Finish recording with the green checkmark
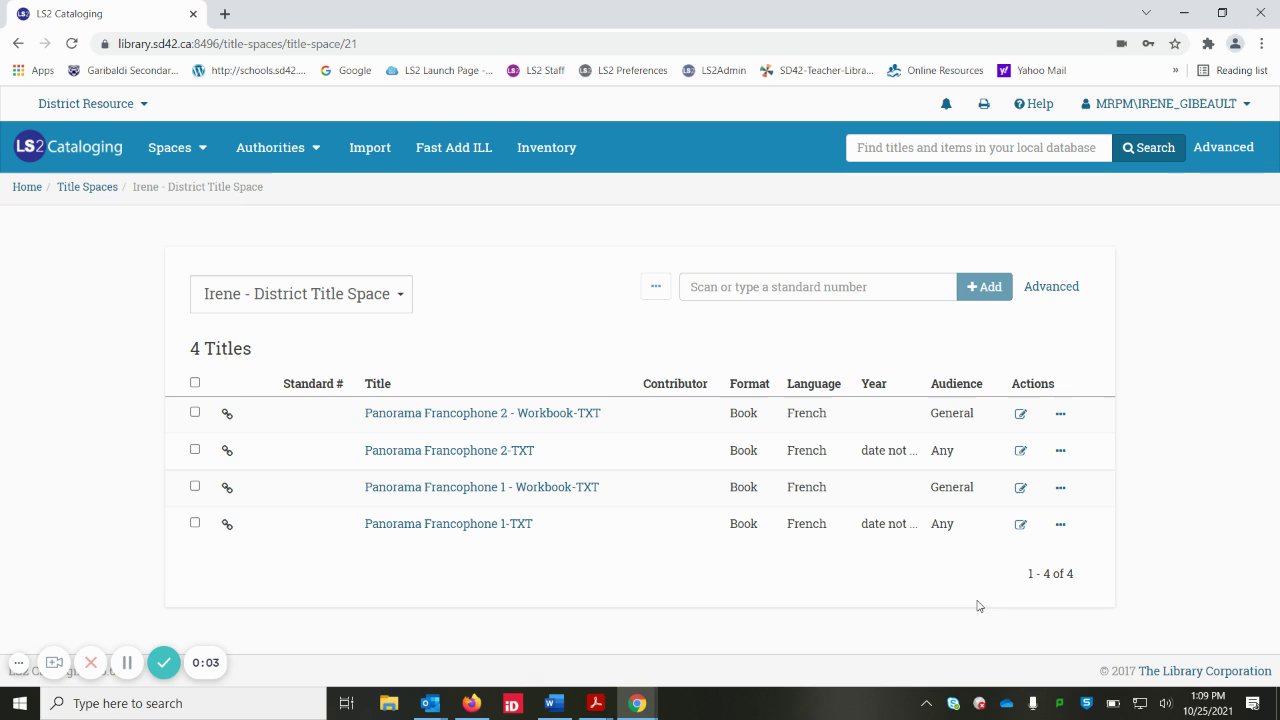The height and width of the screenshot is (720, 1280). click(x=164, y=662)
